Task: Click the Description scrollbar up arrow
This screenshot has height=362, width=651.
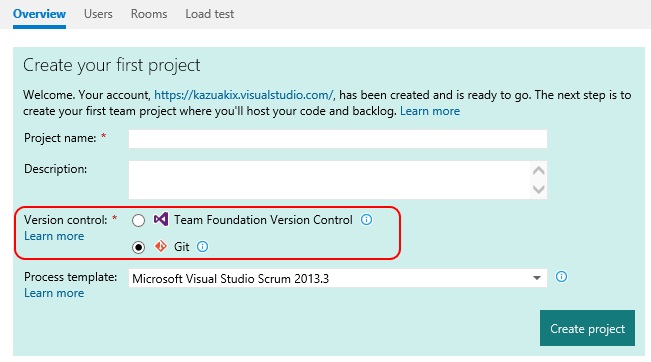Action: 538,171
